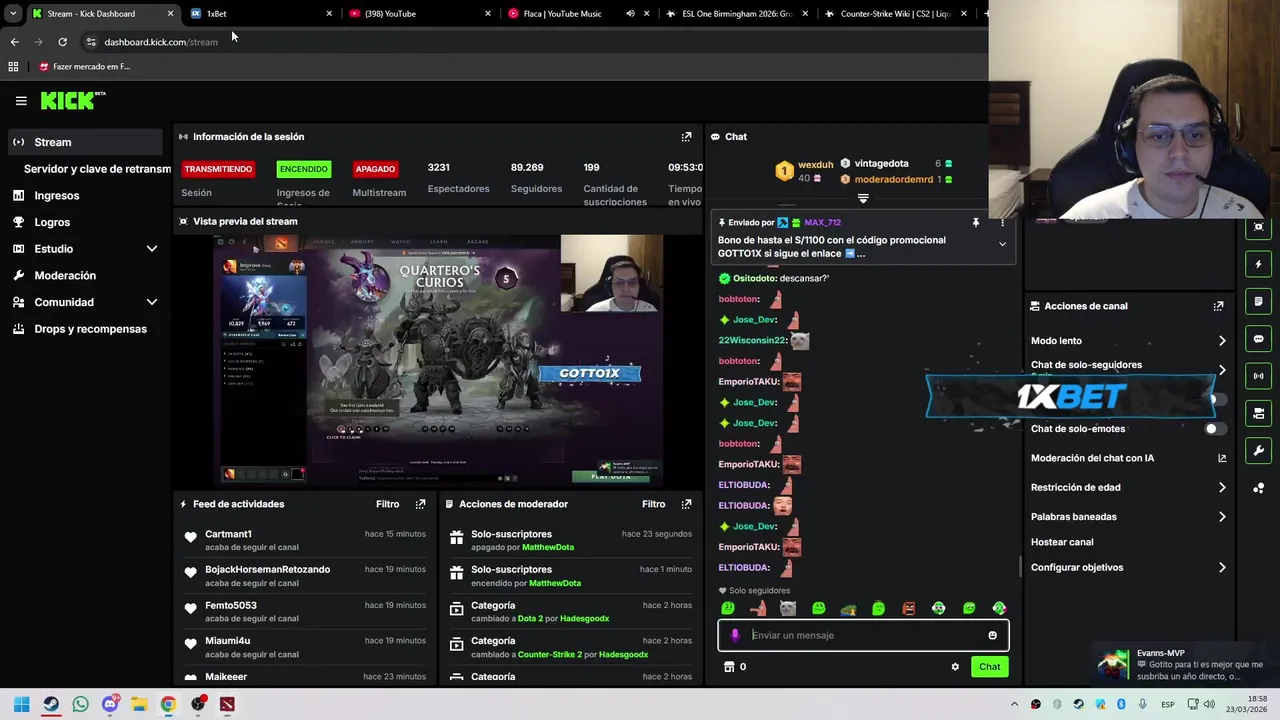Open Configurar objetivos options arrow

(1222, 568)
